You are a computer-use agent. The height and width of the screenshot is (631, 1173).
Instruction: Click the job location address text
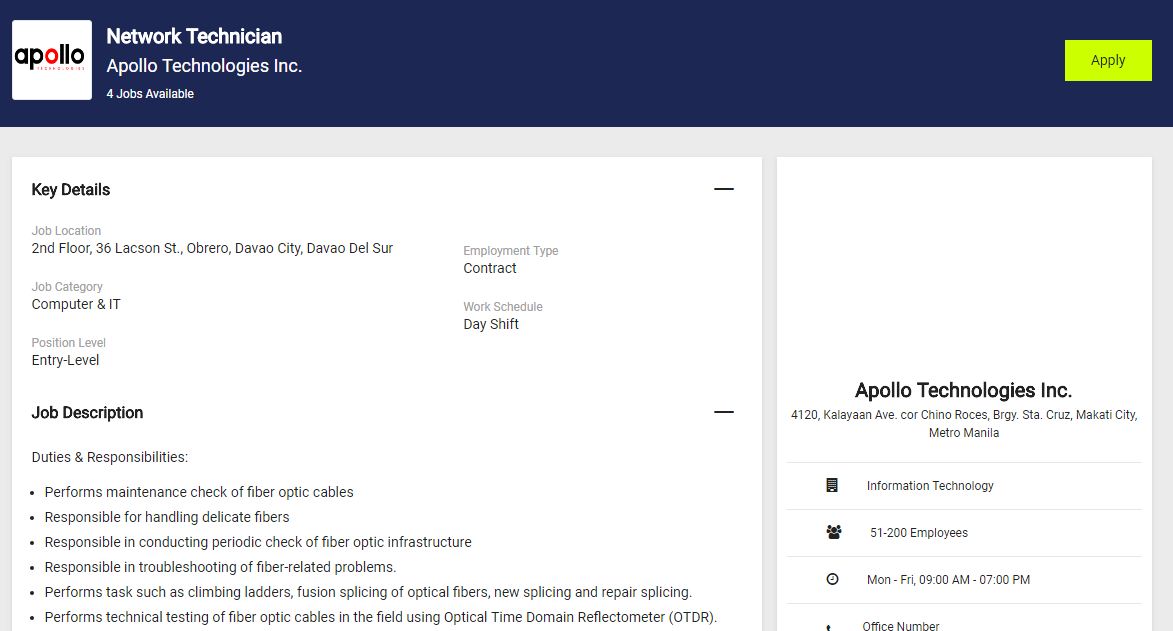[x=212, y=248]
